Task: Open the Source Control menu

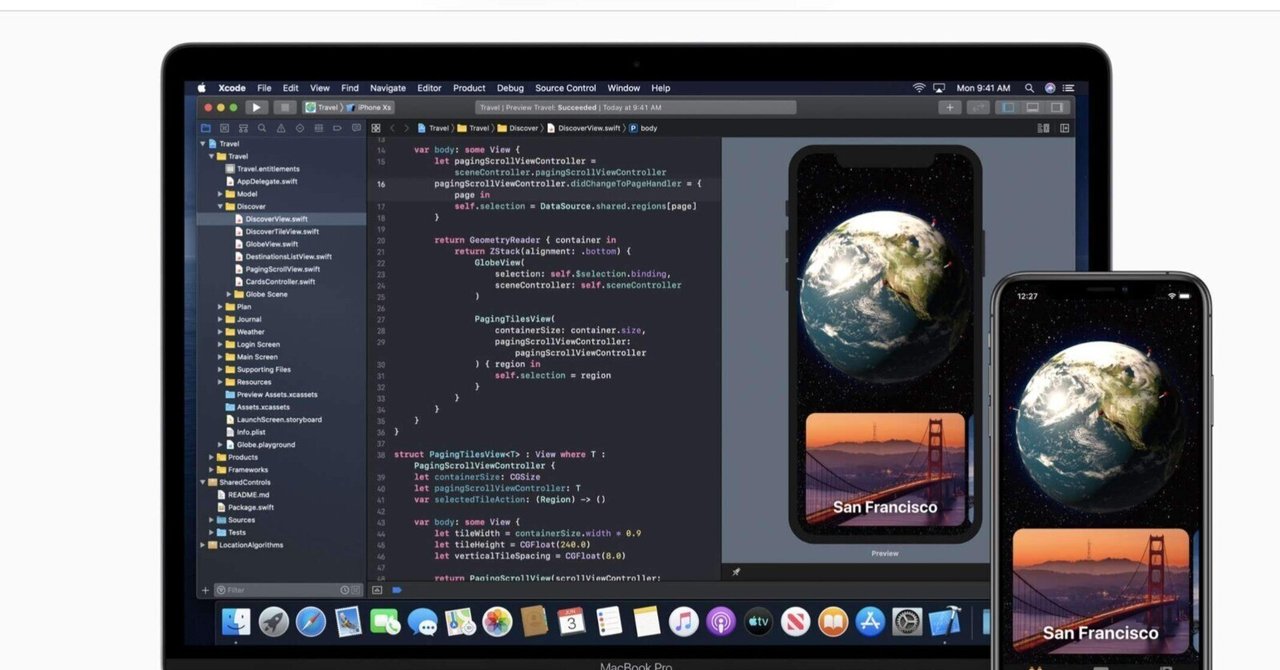Action: click(x=565, y=88)
